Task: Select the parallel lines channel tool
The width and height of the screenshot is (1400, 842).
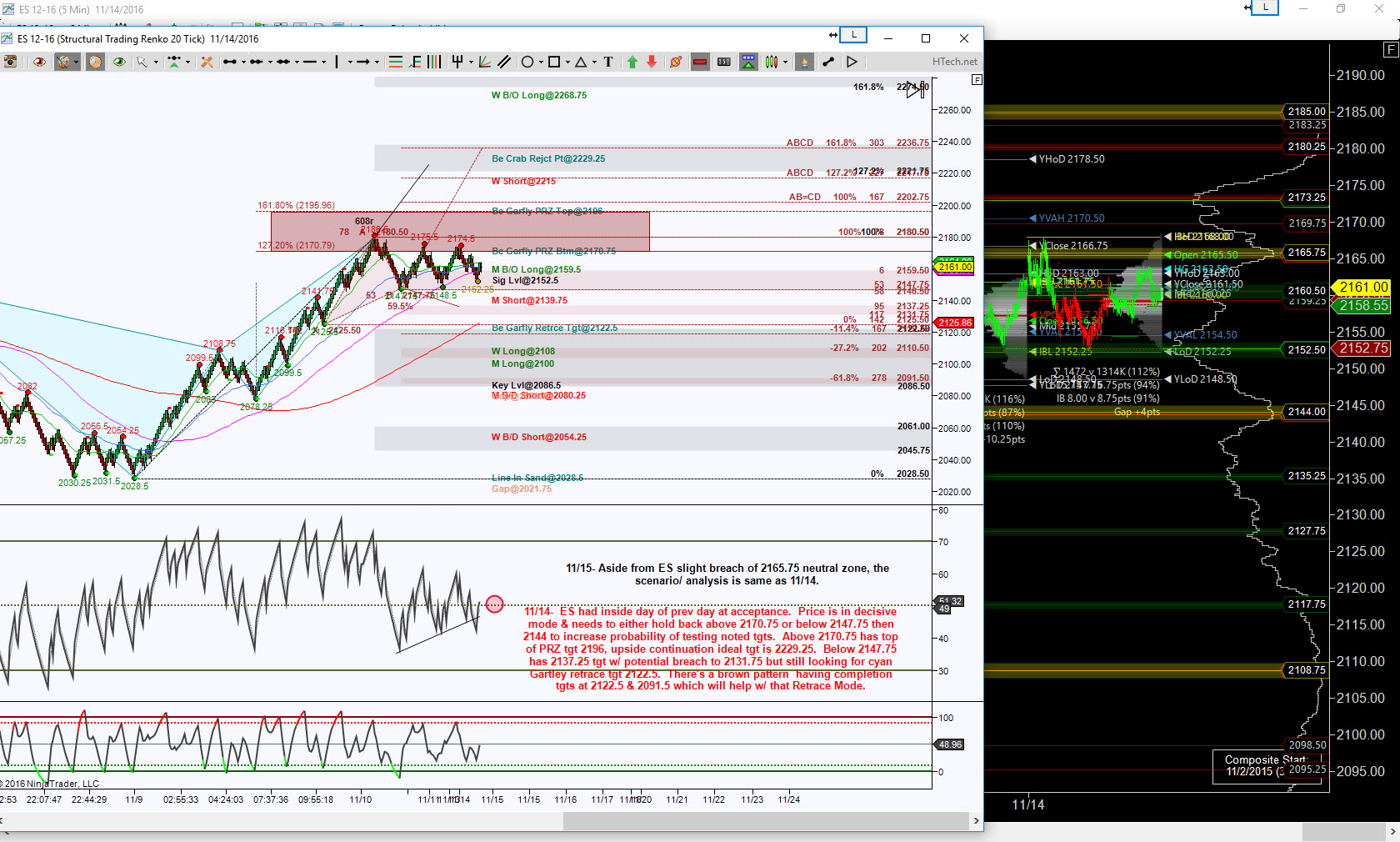Action: (504, 62)
